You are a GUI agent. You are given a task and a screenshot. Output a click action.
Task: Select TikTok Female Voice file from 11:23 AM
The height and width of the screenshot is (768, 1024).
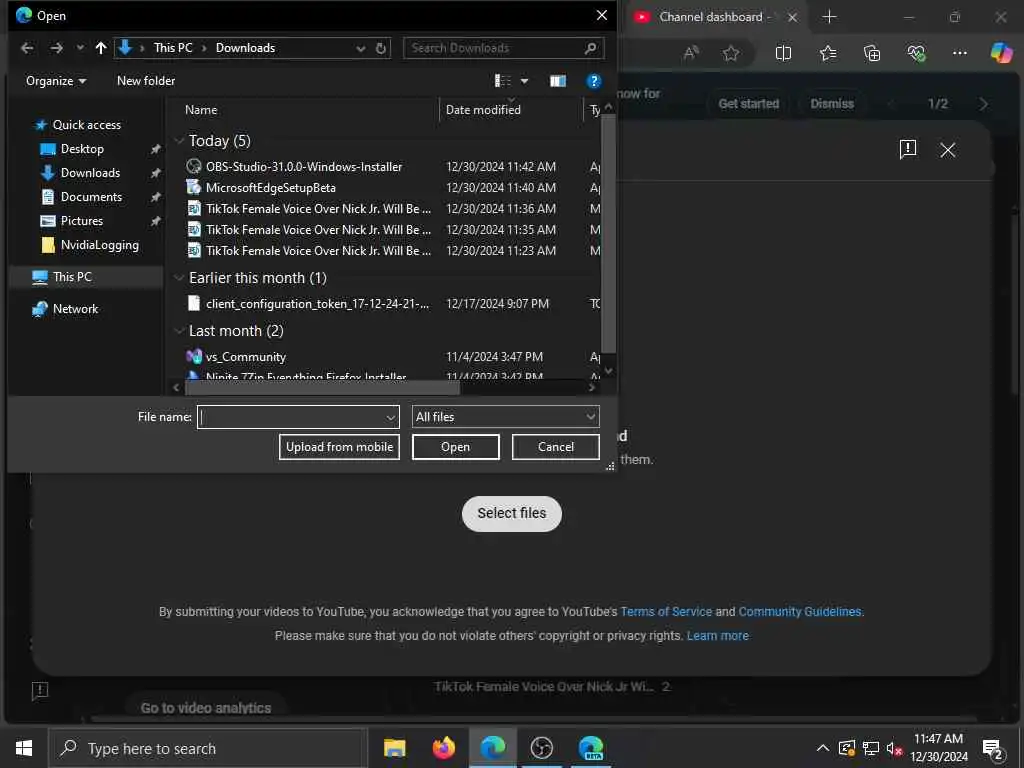point(318,250)
